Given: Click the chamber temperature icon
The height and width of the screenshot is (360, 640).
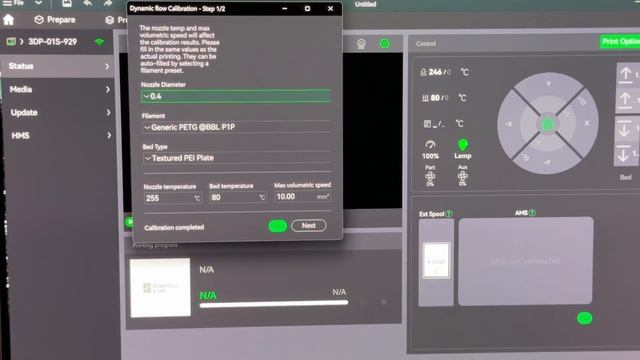Looking at the screenshot, I should click(427, 124).
